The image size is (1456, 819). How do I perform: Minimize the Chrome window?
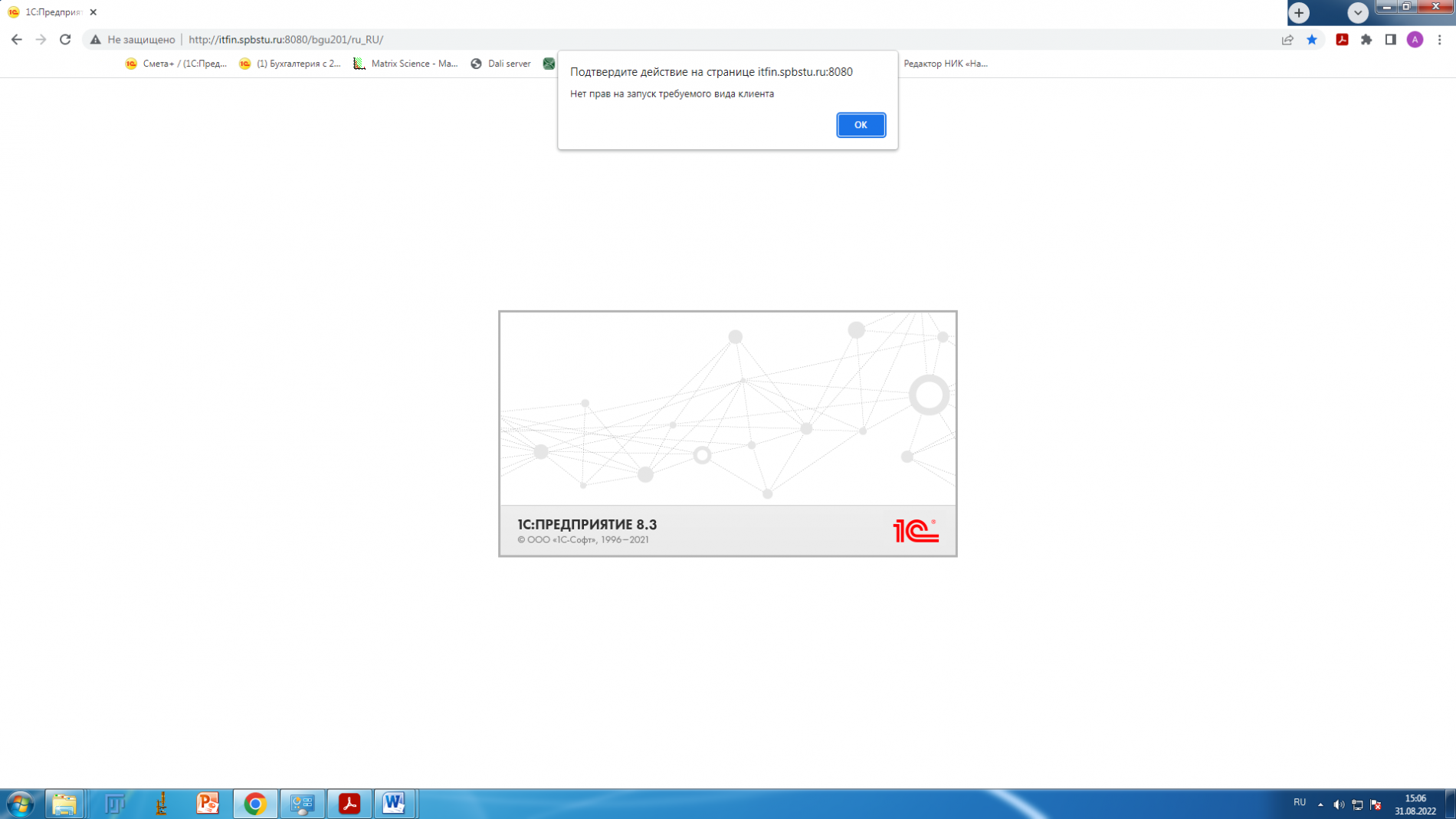point(1388,7)
